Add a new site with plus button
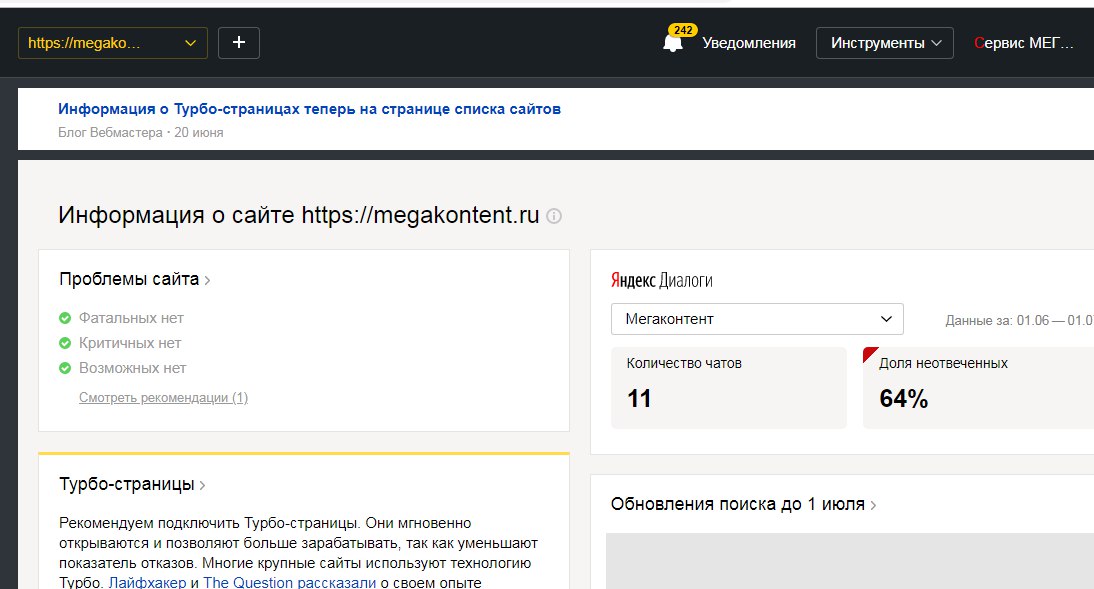This screenshot has height=589, width=1094. [239, 43]
